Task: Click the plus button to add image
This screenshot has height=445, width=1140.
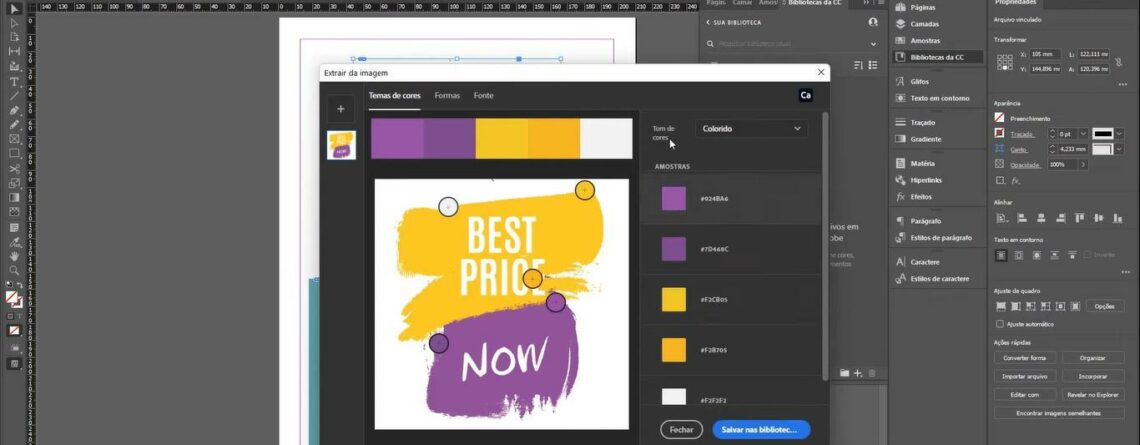Action: tap(341, 109)
